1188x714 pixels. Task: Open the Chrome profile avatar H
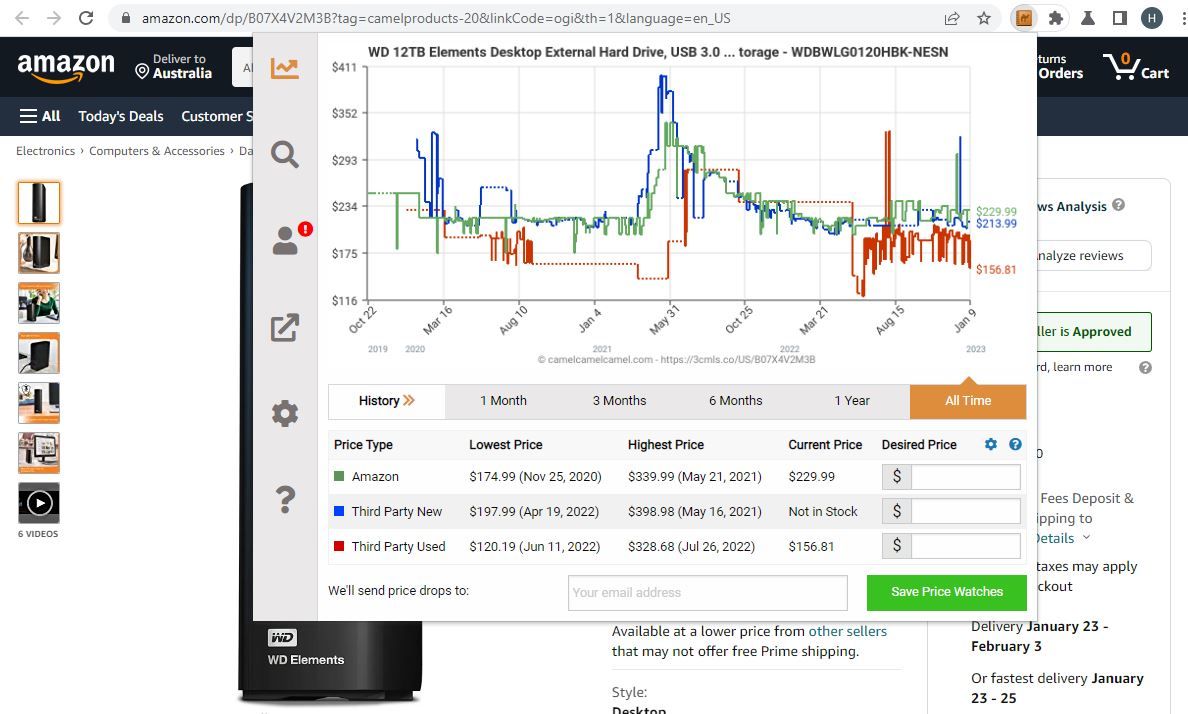pyautogui.click(x=1152, y=18)
